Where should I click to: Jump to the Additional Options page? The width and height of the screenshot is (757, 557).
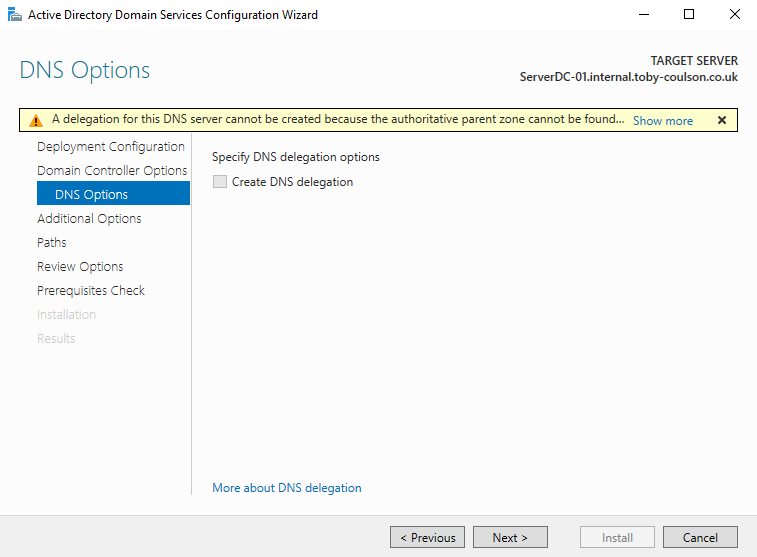click(89, 219)
